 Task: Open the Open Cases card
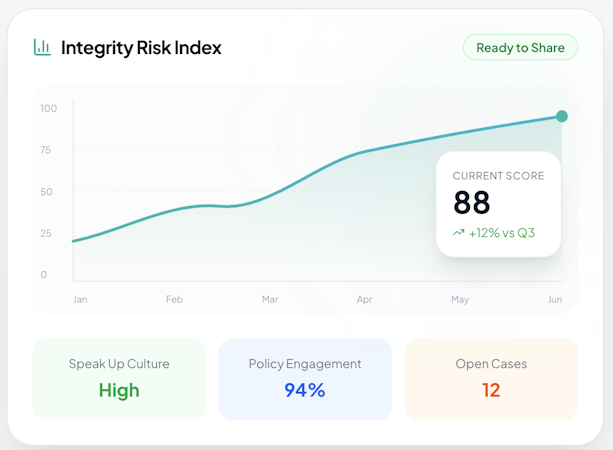[x=491, y=379]
